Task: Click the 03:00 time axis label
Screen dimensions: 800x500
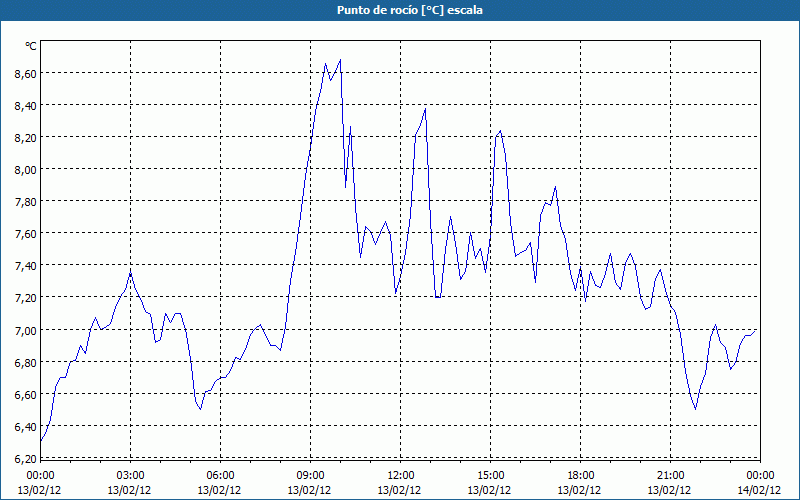Action: pyautogui.click(x=130, y=476)
